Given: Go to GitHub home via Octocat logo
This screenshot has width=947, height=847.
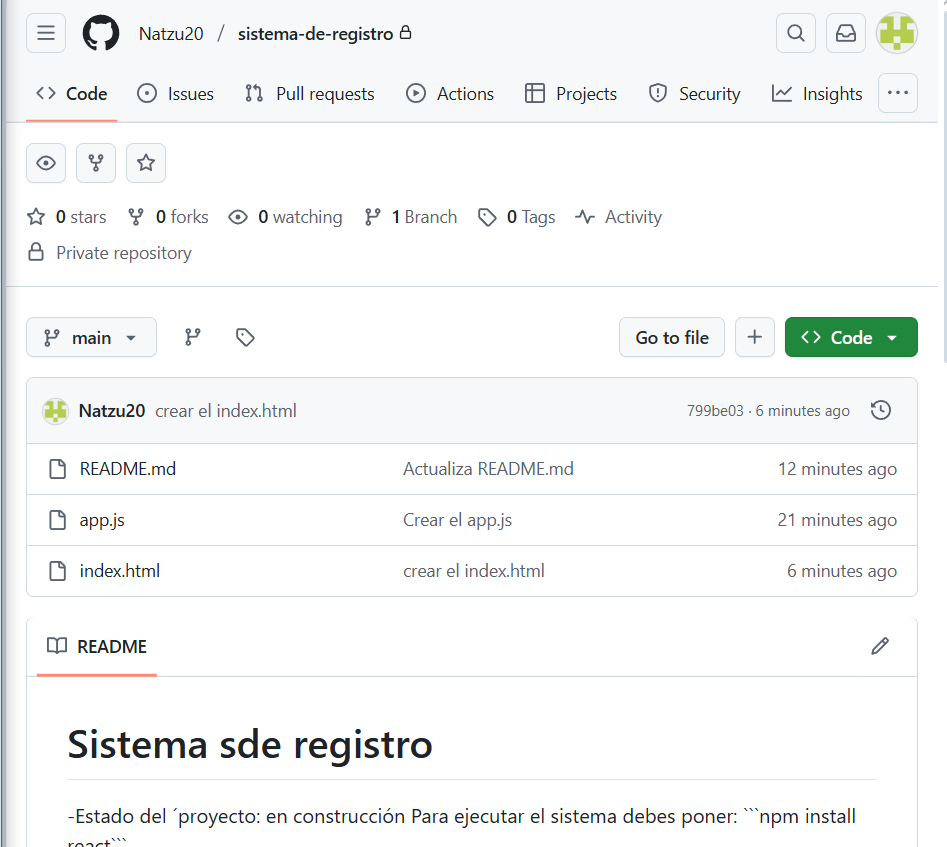Looking at the screenshot, I should (101, 33).
